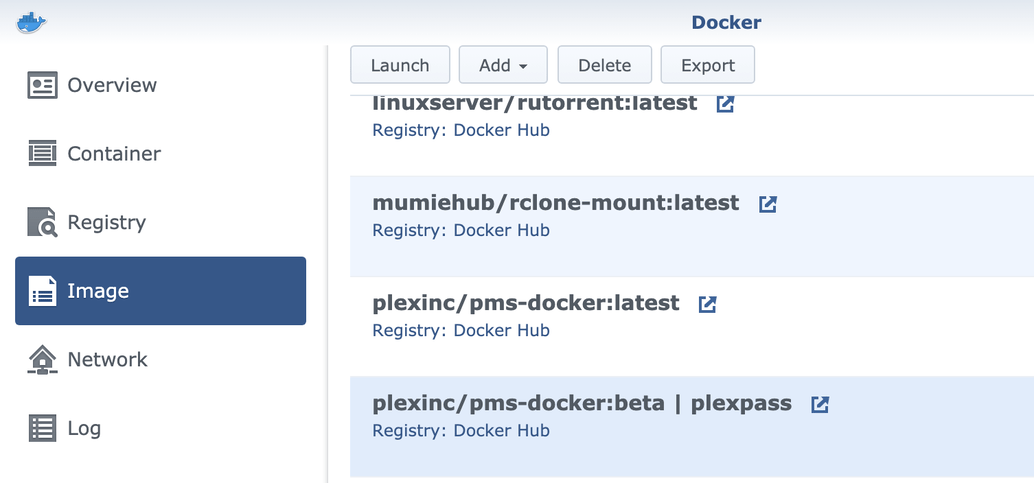Click the Export button

[708, 65]
